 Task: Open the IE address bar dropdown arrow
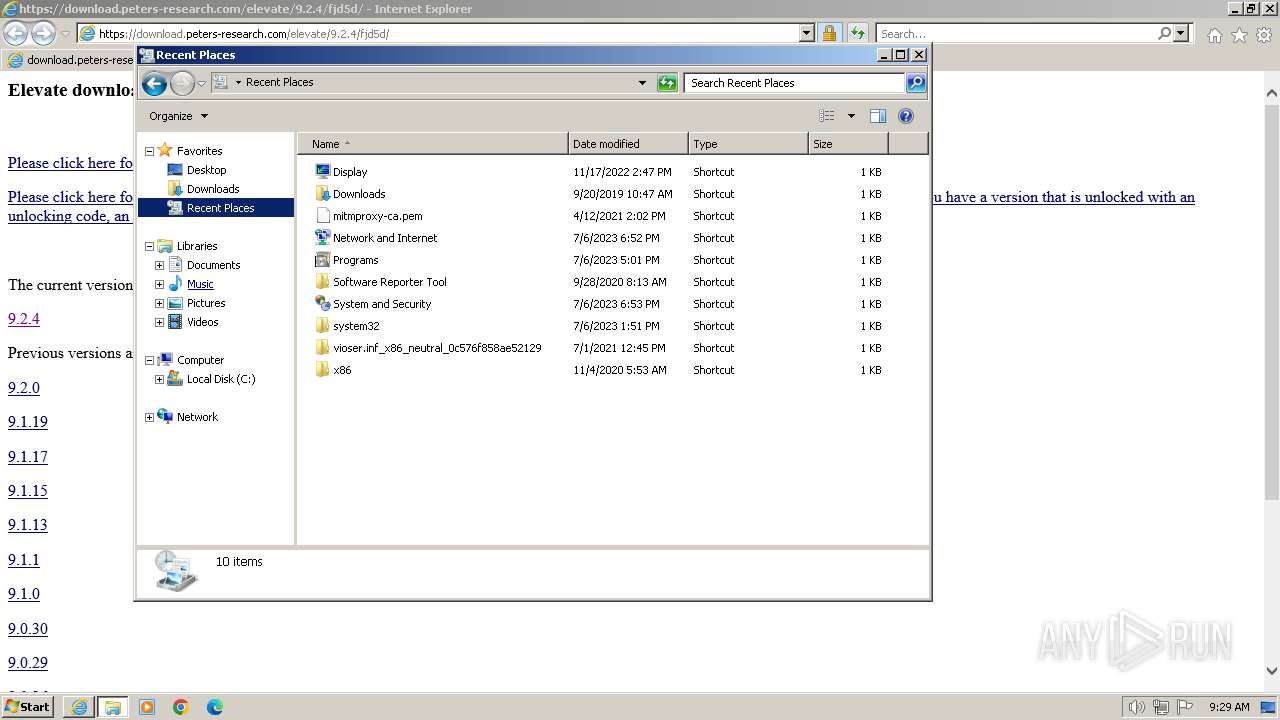coord(807,34)
